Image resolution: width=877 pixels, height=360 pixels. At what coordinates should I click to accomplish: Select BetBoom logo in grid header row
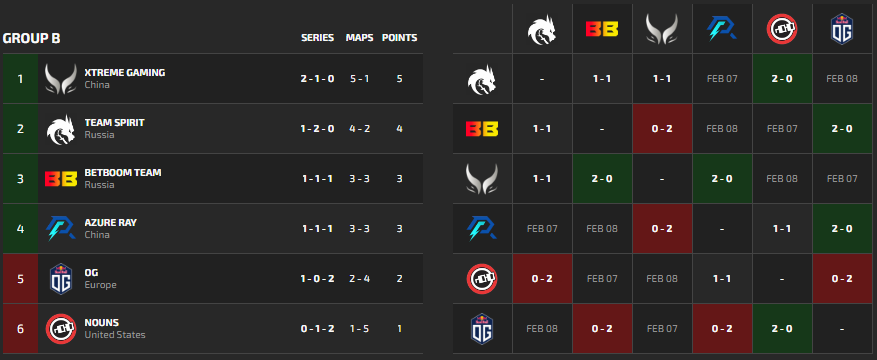coord(602,29)
